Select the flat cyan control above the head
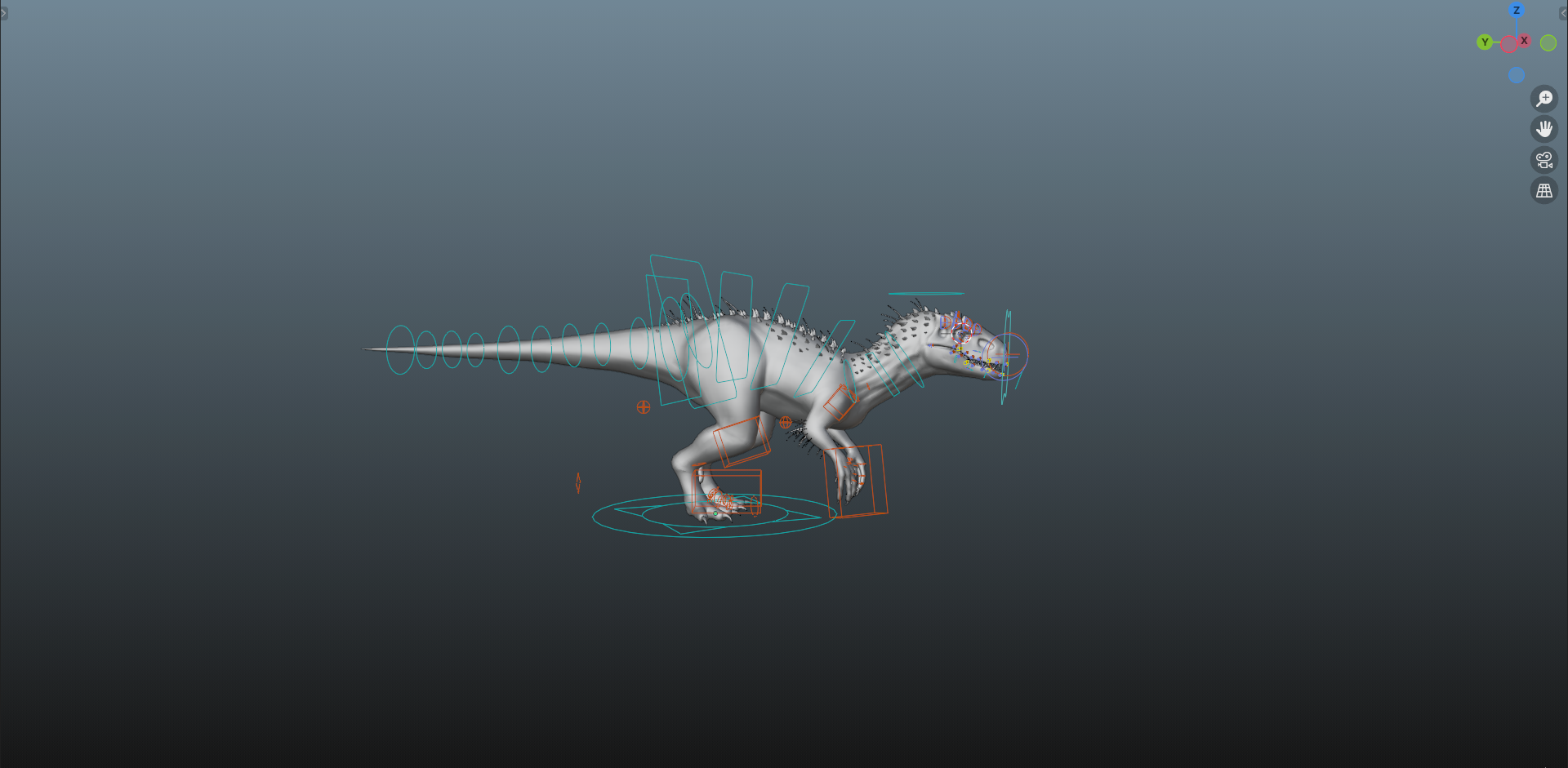Viewport: 1568px width, 768px height. click(926, 293)
